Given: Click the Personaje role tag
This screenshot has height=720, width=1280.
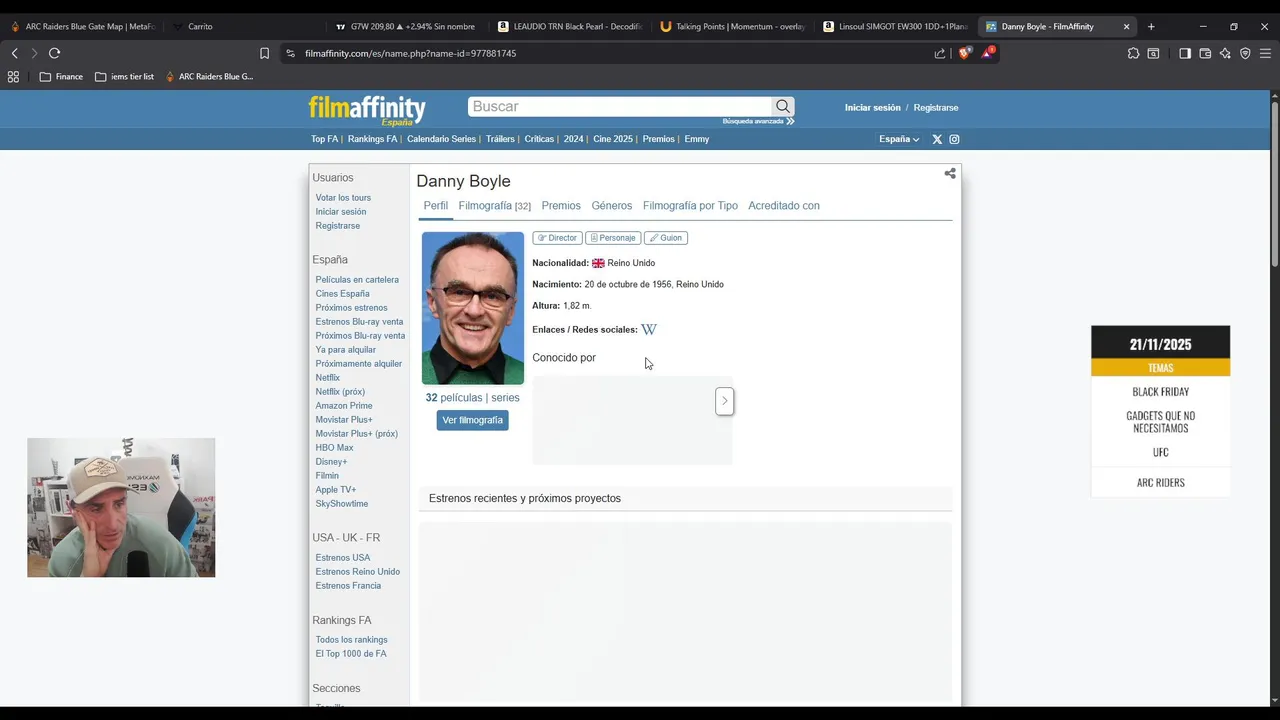Looking at the screenshot, I should pos(613,238).
